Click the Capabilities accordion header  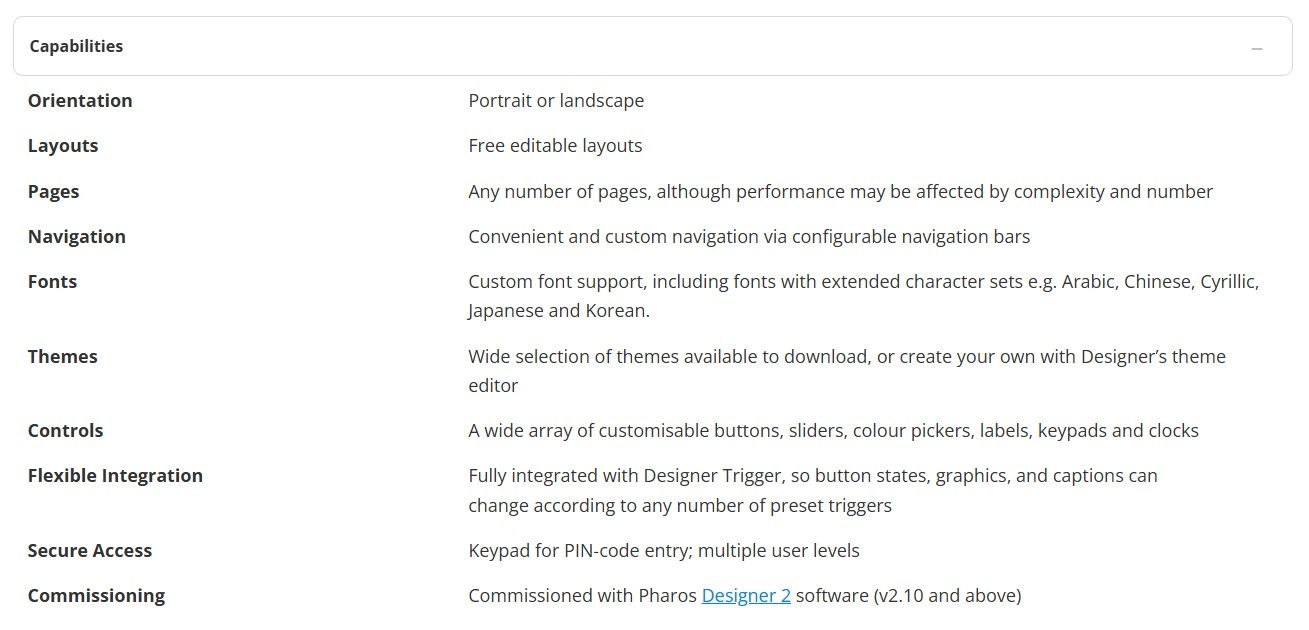point(652,46)
